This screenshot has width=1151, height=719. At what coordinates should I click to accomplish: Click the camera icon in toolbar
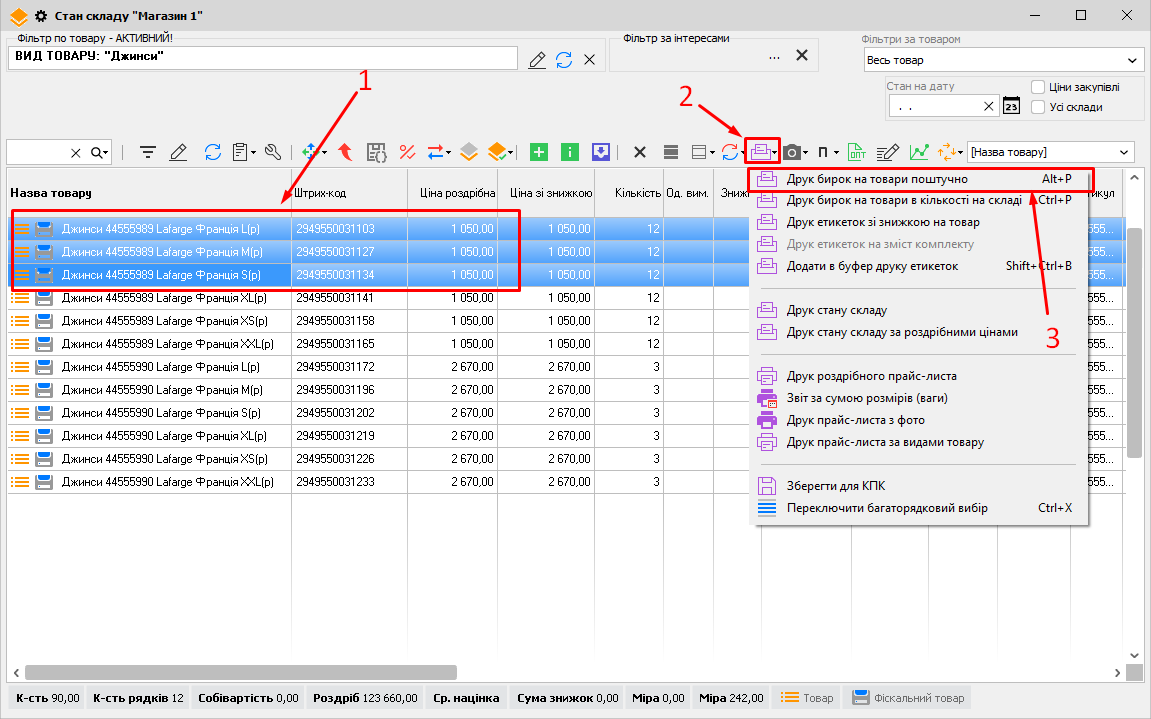click(x=792, y=152)
